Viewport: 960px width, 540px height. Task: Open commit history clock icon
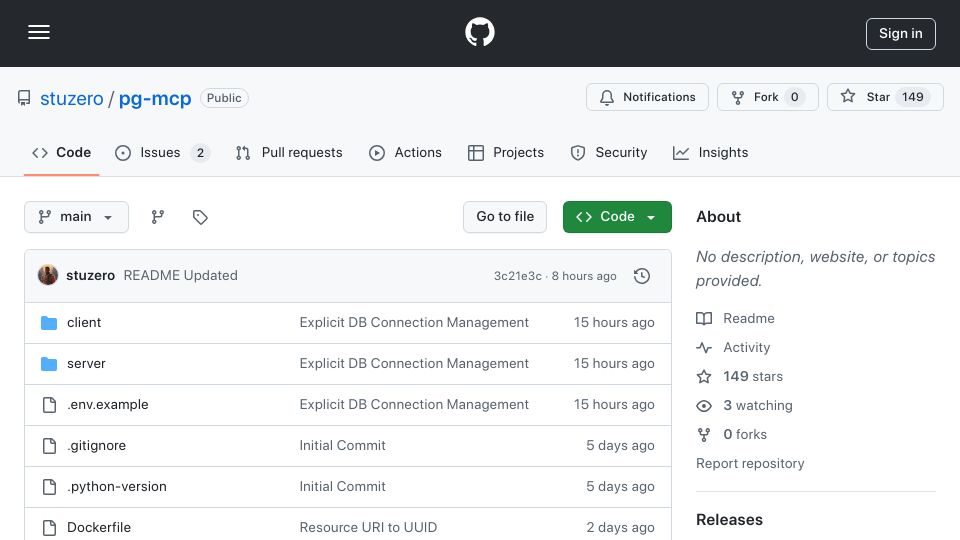click(642, 276)
